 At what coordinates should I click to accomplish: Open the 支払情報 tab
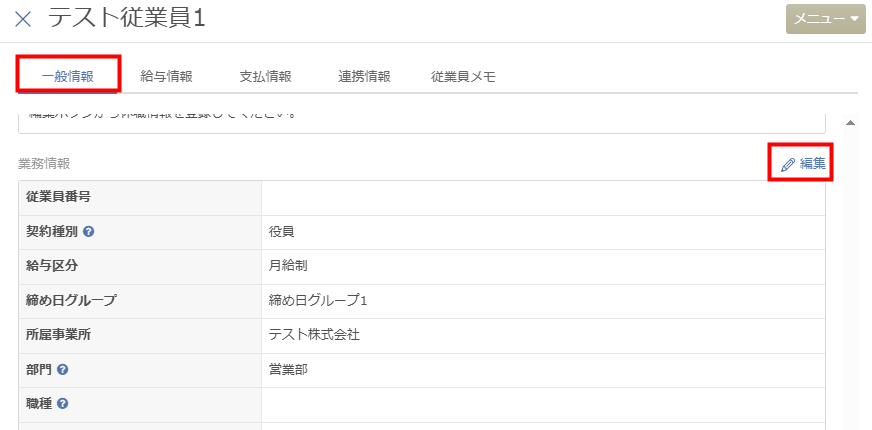[x=265, y=77]
